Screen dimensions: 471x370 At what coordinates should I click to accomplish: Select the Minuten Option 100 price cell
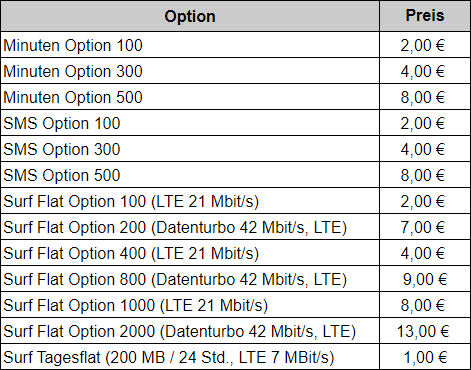pos(425,45)
